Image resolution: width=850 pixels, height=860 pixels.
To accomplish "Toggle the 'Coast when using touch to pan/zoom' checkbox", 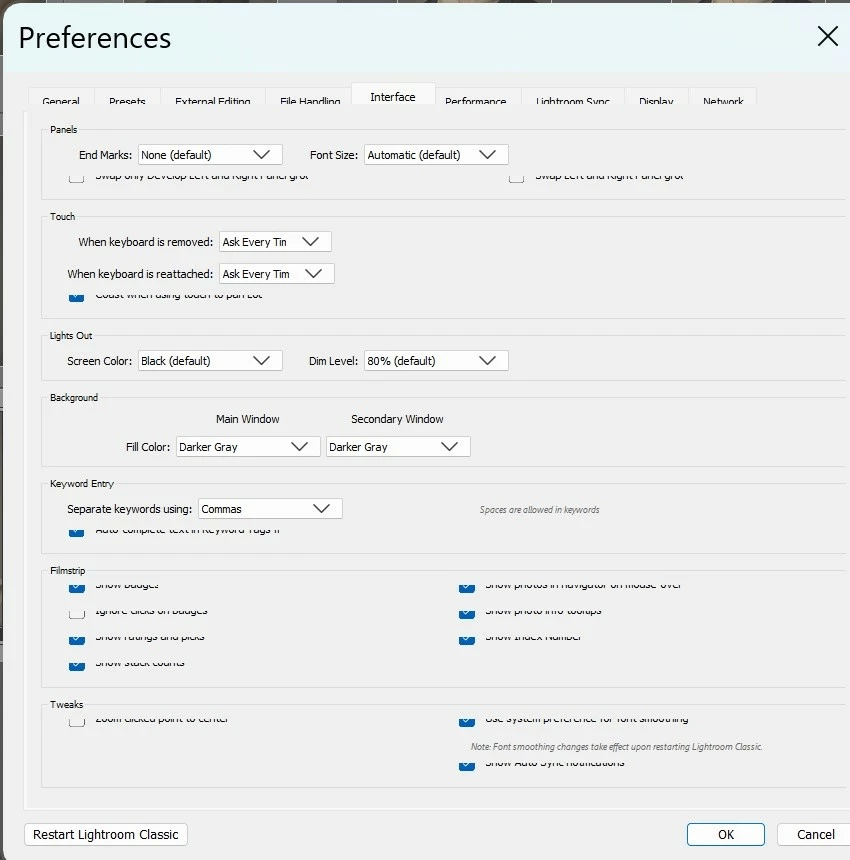I will tap(76, 297).
